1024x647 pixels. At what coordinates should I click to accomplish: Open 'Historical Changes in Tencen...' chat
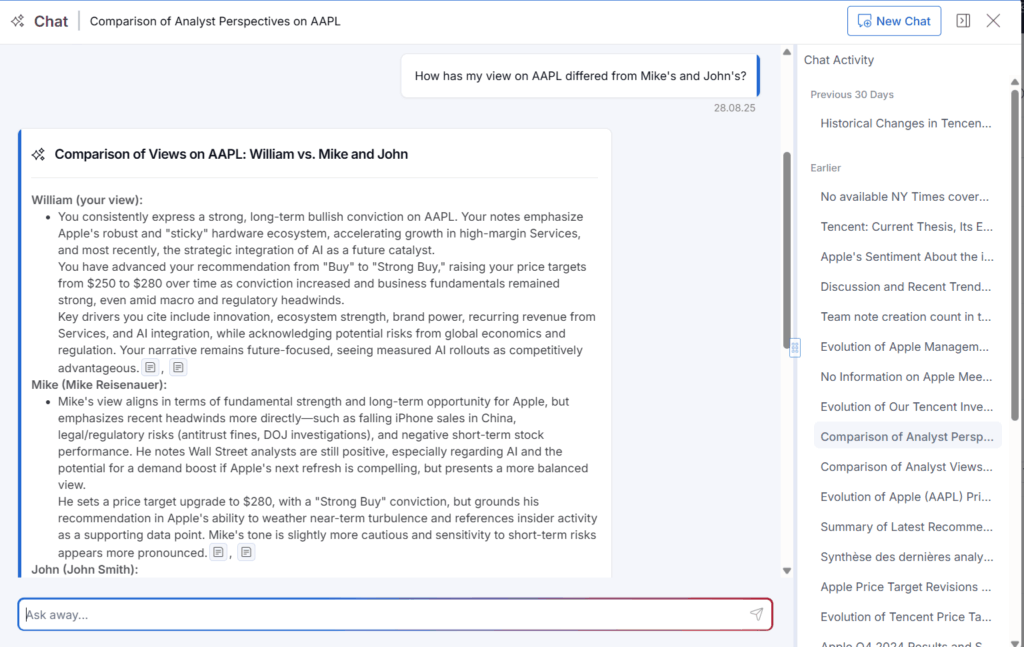pos(905,123)
